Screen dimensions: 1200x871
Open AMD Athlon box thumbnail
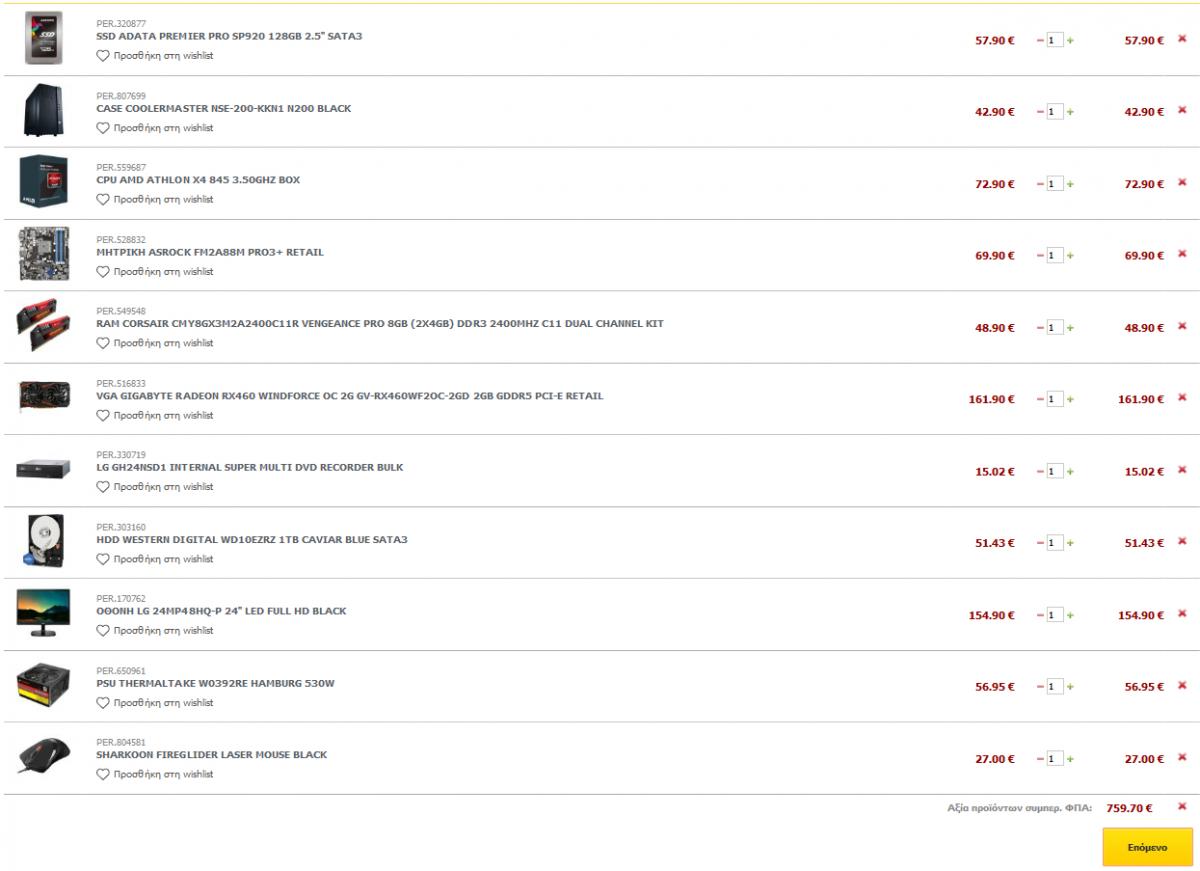[43, 183]
